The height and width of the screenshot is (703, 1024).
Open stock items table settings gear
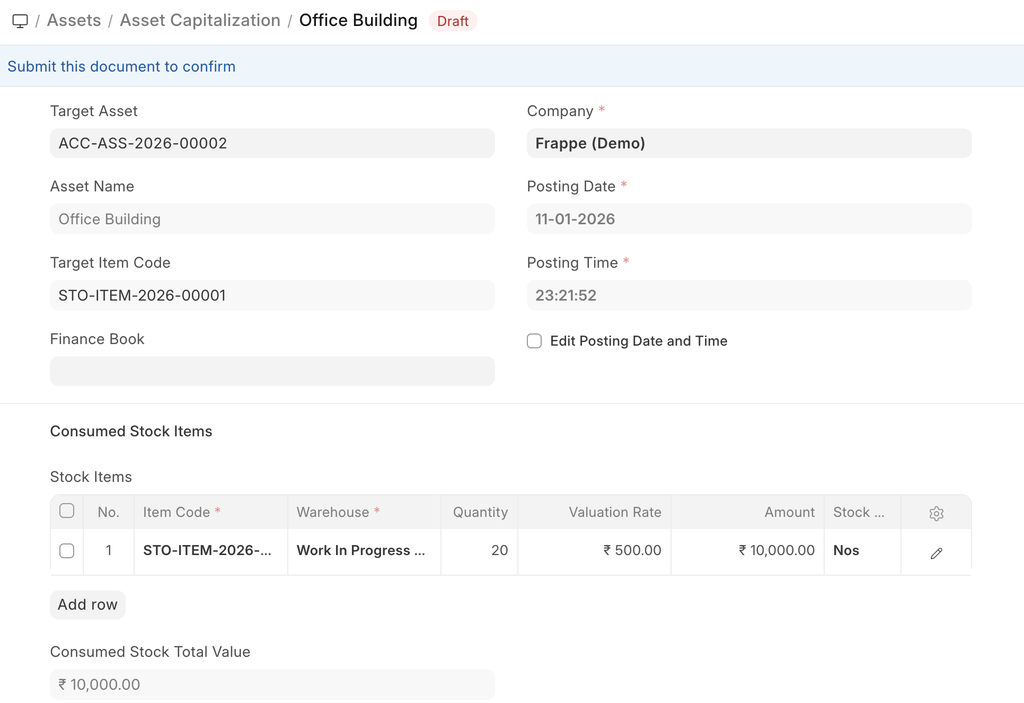(936, 513)
